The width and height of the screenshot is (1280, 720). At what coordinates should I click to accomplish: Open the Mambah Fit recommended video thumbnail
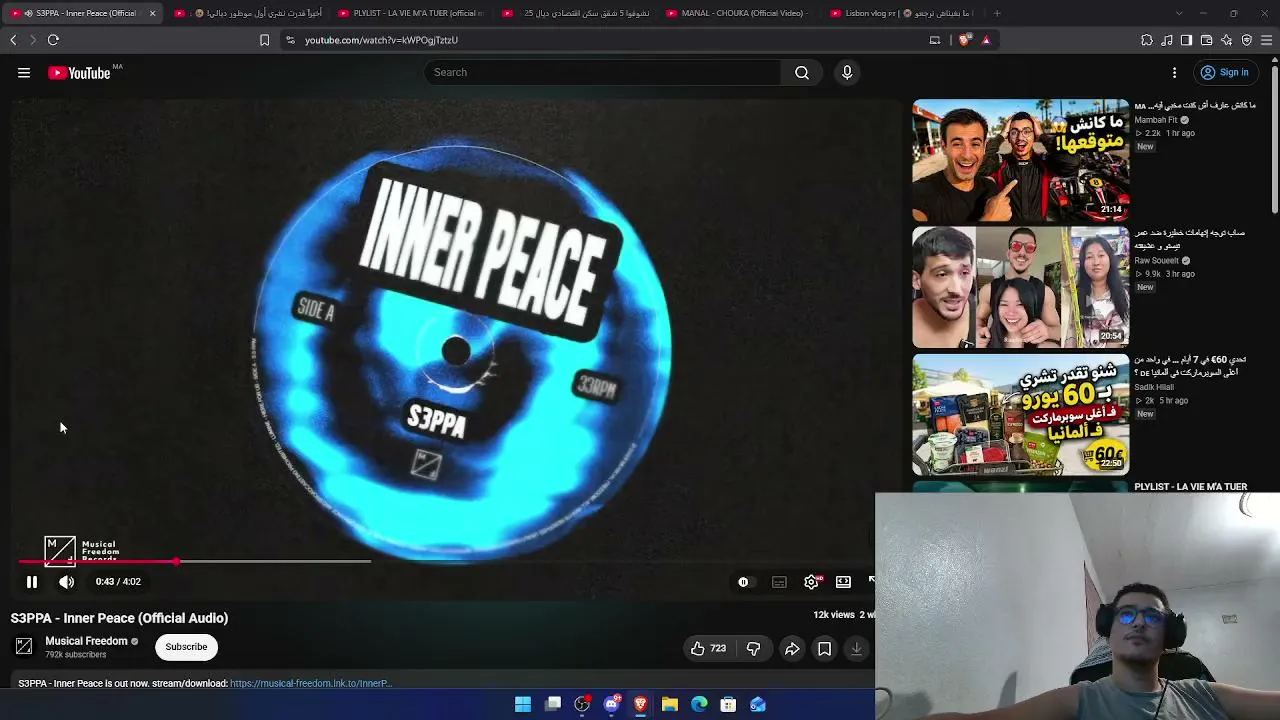pyautogui.click(x=1020, y=160)
